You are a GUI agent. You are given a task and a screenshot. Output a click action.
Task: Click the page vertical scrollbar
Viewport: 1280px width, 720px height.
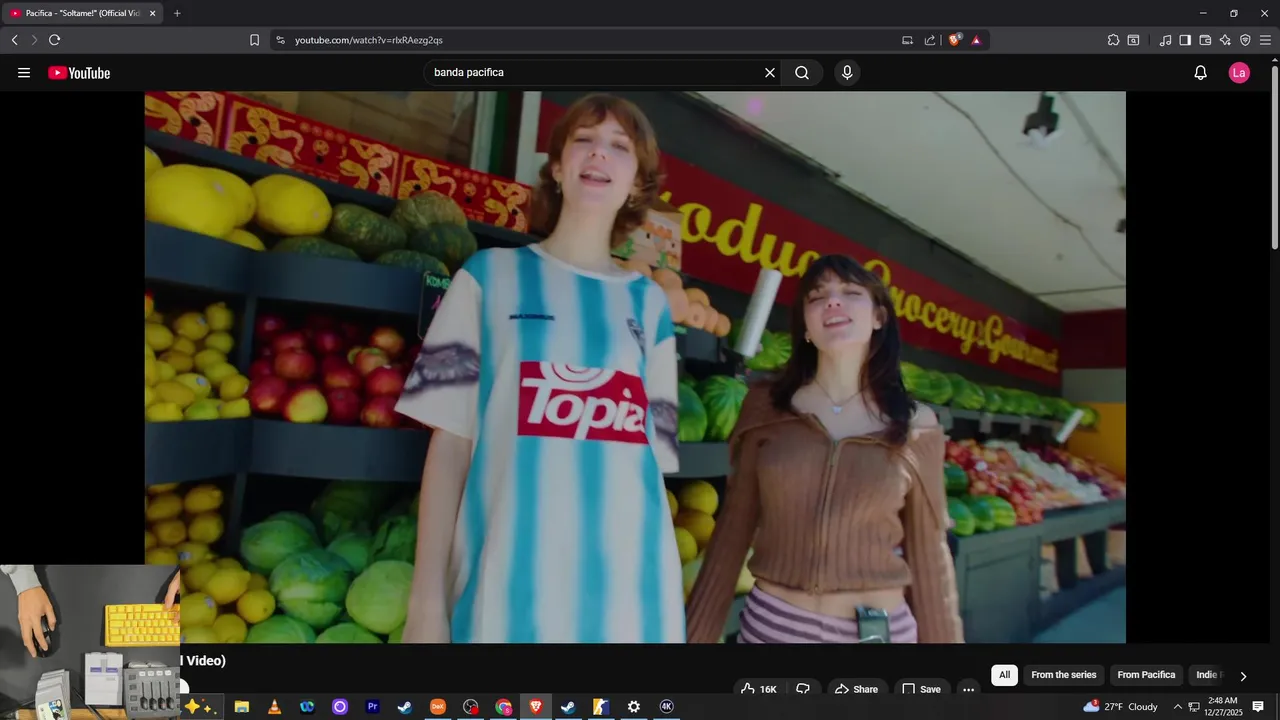[1274, 155]
